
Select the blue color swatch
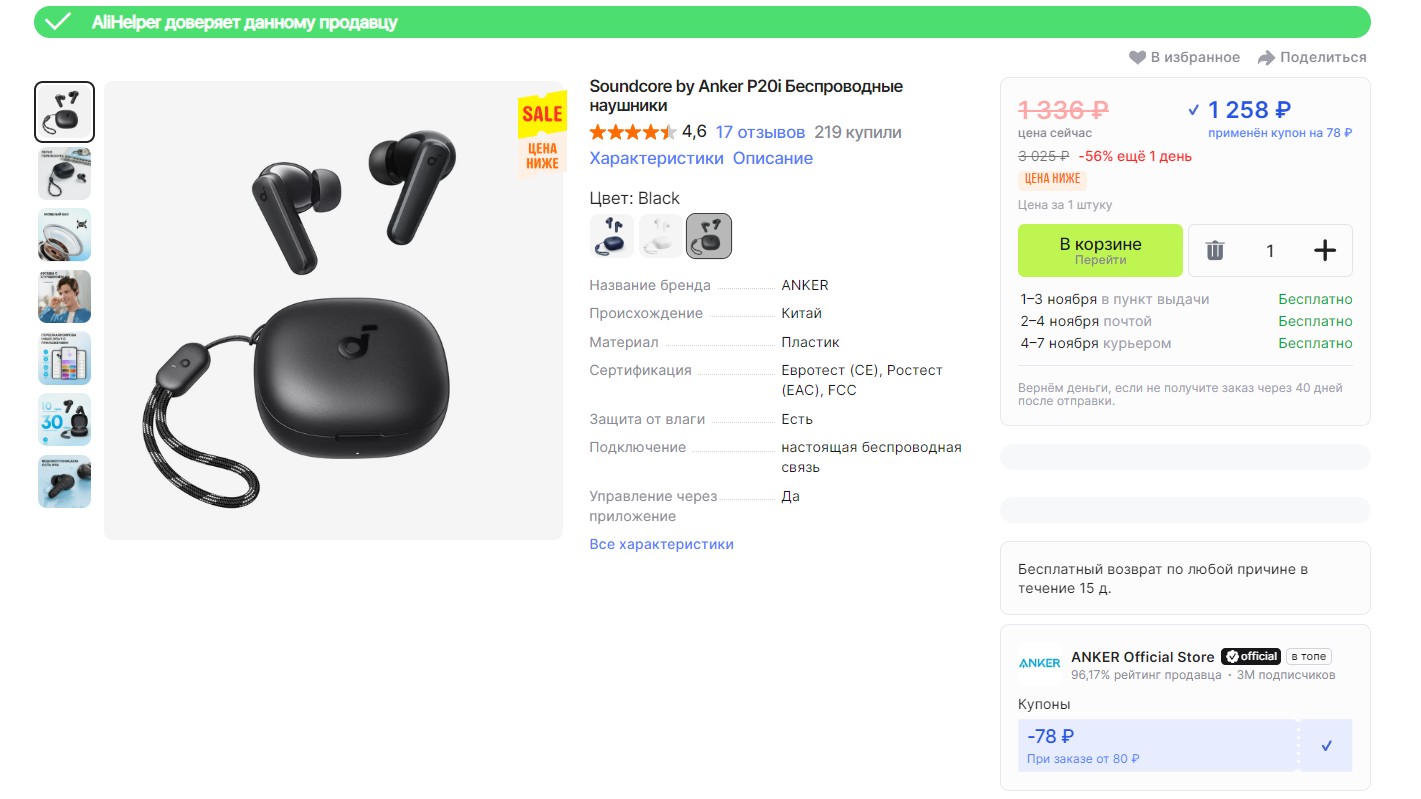point(611,236)
